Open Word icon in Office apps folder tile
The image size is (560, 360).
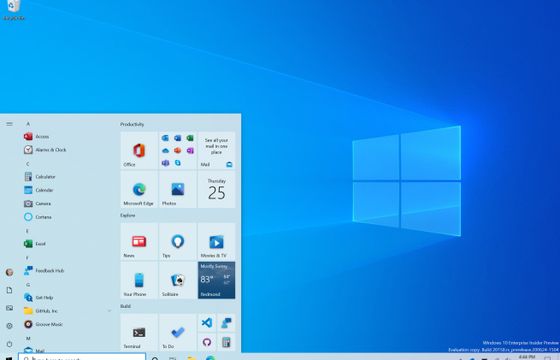coord(178,138)
